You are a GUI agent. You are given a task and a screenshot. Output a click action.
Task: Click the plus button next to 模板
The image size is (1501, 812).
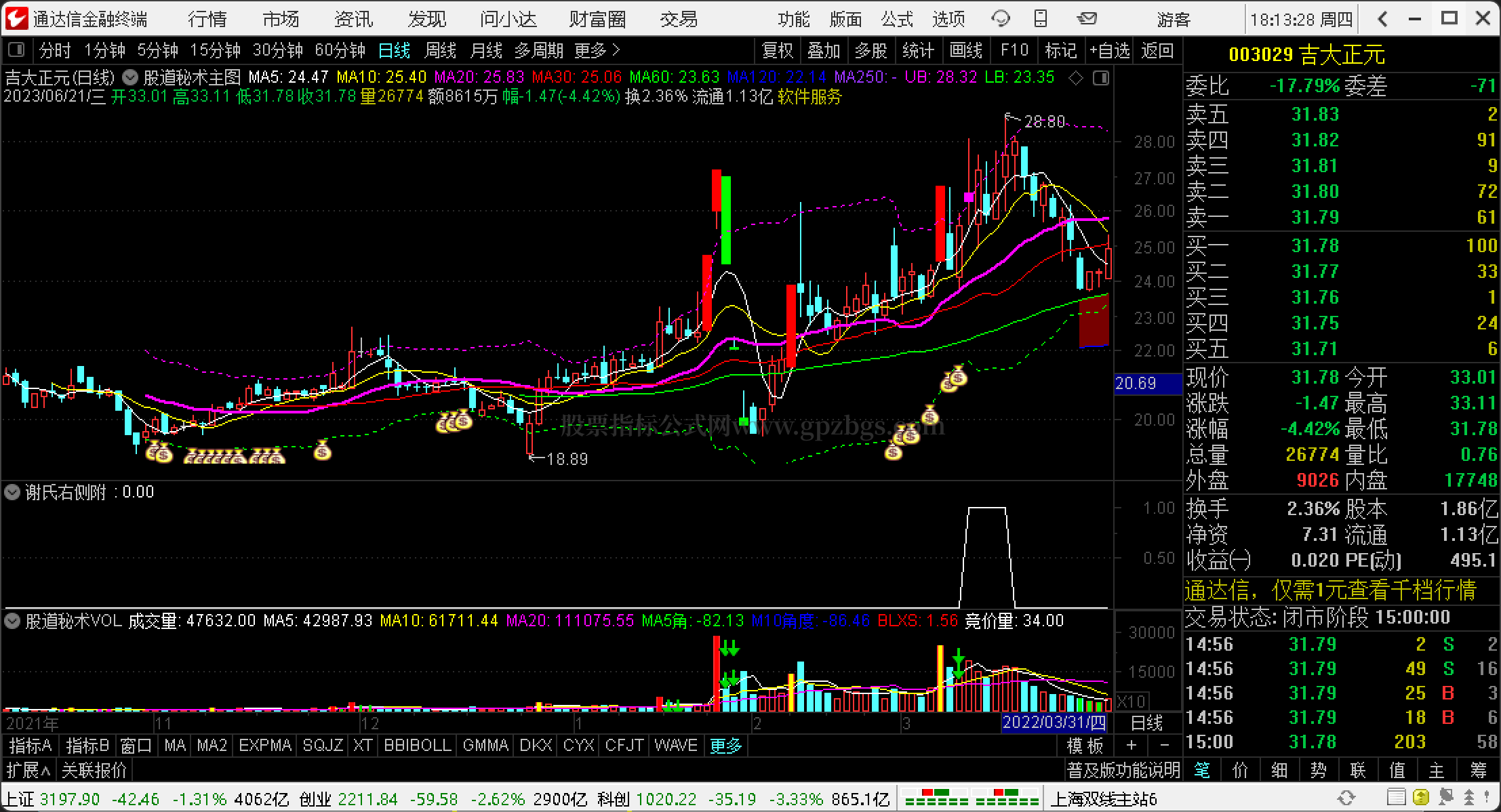point(1132,746)
